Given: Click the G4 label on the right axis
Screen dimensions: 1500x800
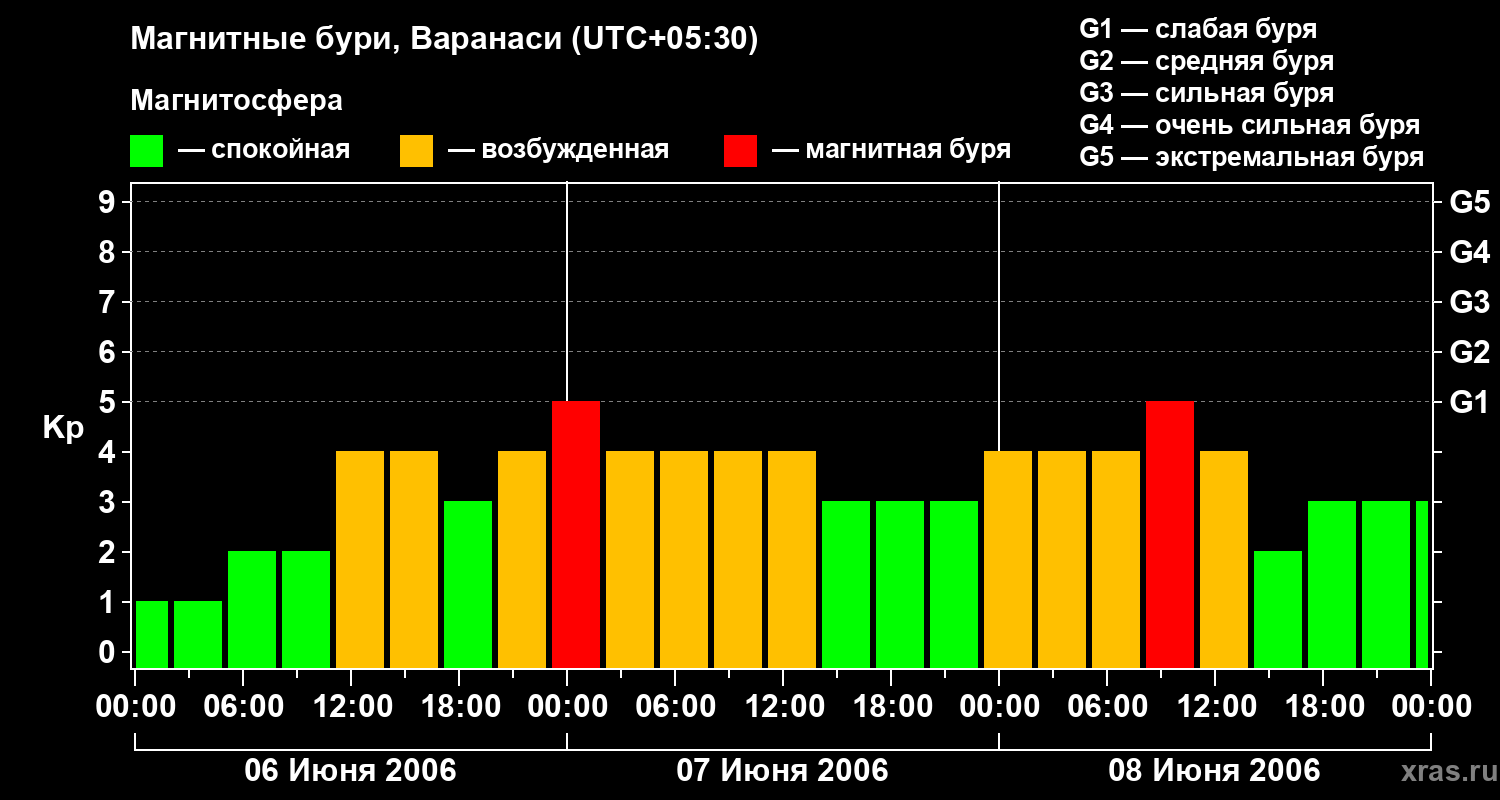Looking at the screenshot, I should [x=1469, y=252].
